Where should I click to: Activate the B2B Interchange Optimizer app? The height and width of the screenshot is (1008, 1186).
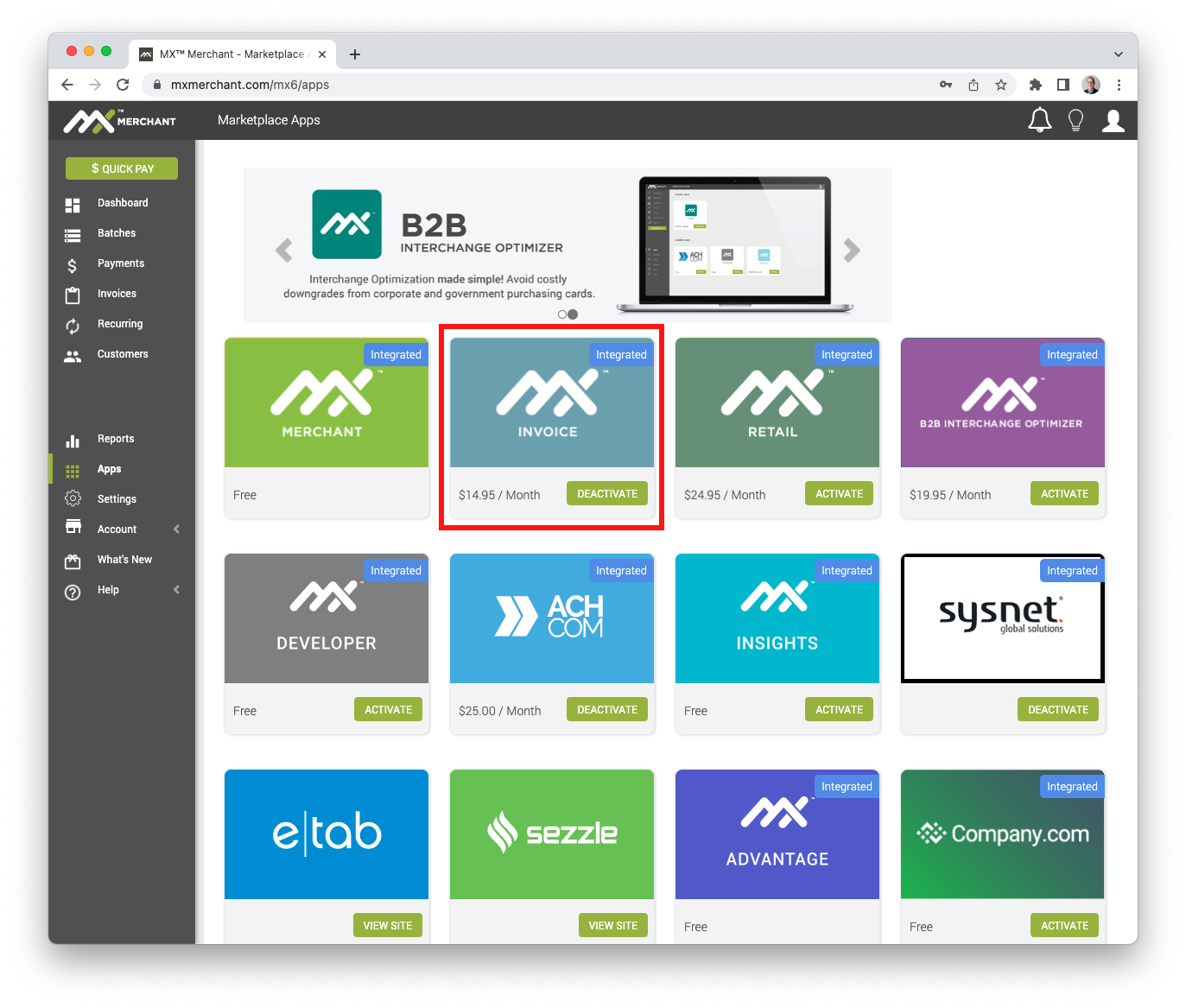click(1064, 493)
